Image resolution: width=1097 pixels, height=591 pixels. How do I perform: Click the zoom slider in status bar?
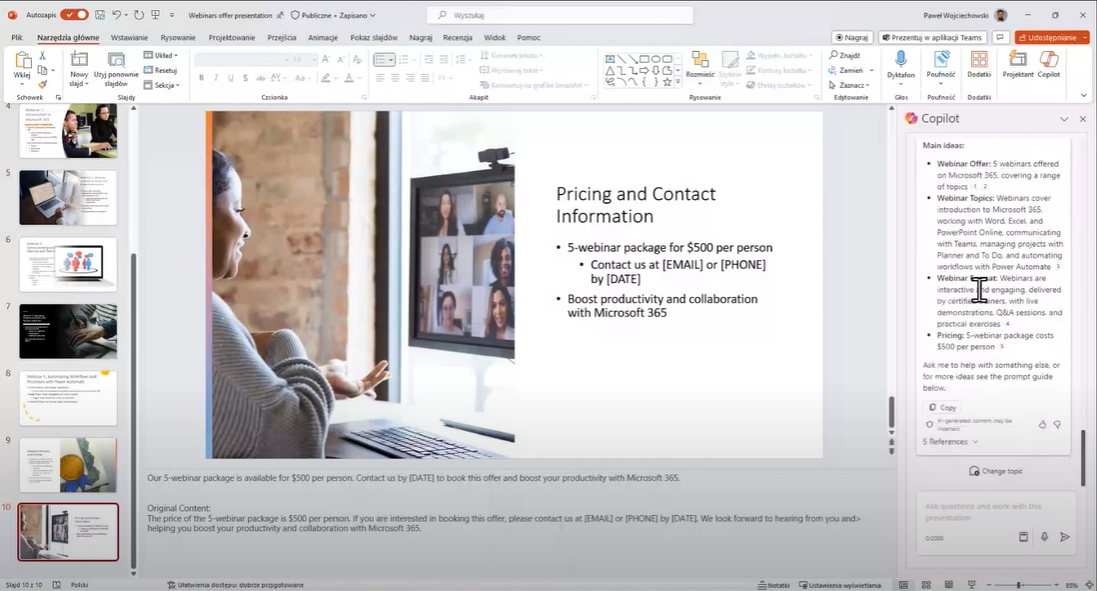[1019, 585]
